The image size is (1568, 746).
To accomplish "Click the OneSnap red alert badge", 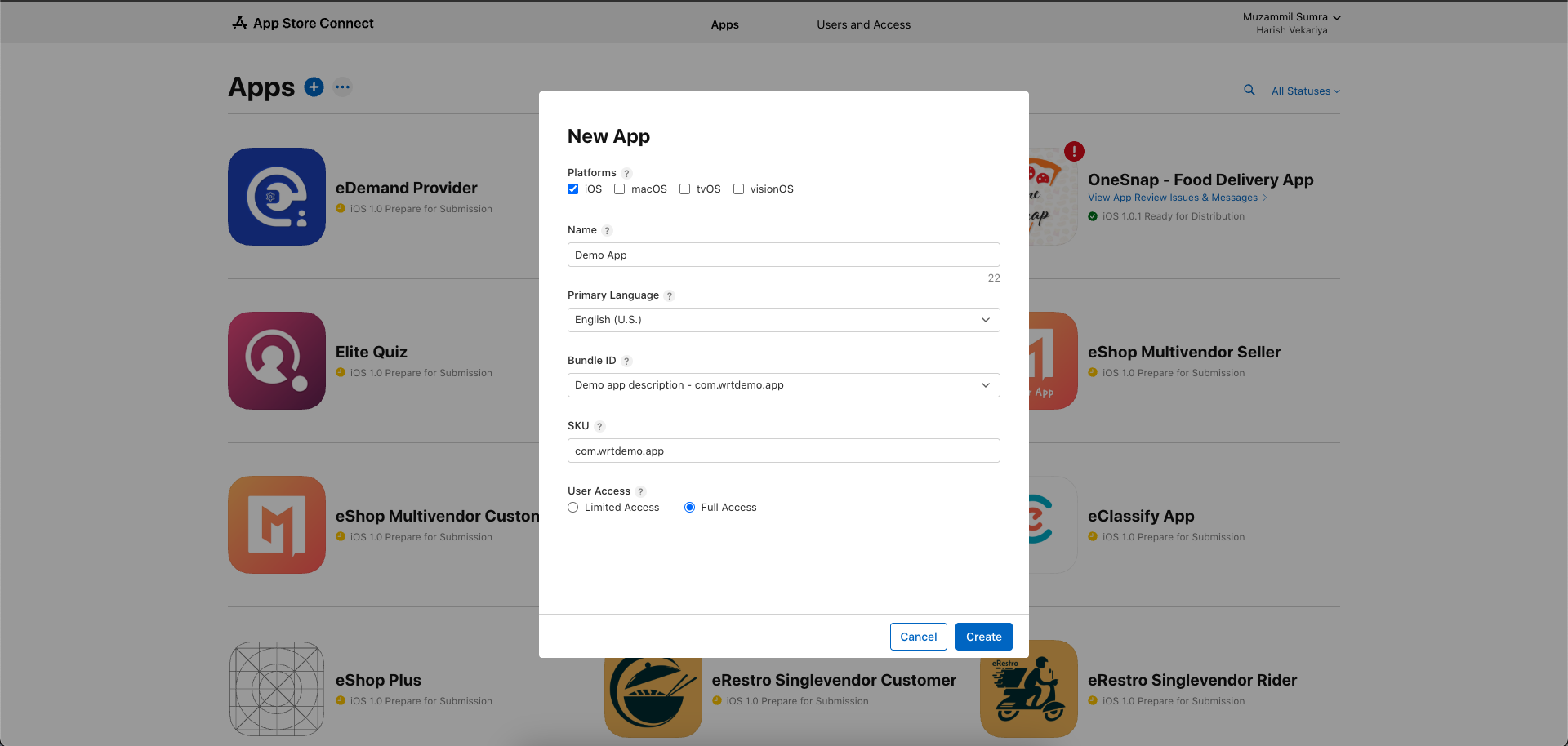I will 1074,151.
